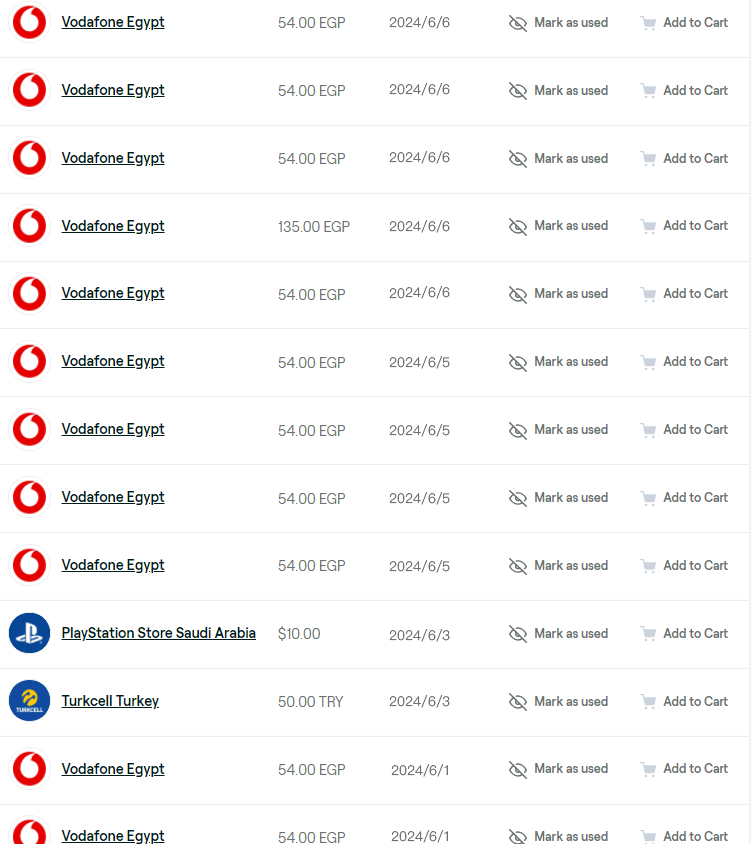Viewport: 752px width, 844px height.
Task: Toggle Mark as used just above 135.00 EGP row
Action: pyautogui.click(x=558, y=158)
